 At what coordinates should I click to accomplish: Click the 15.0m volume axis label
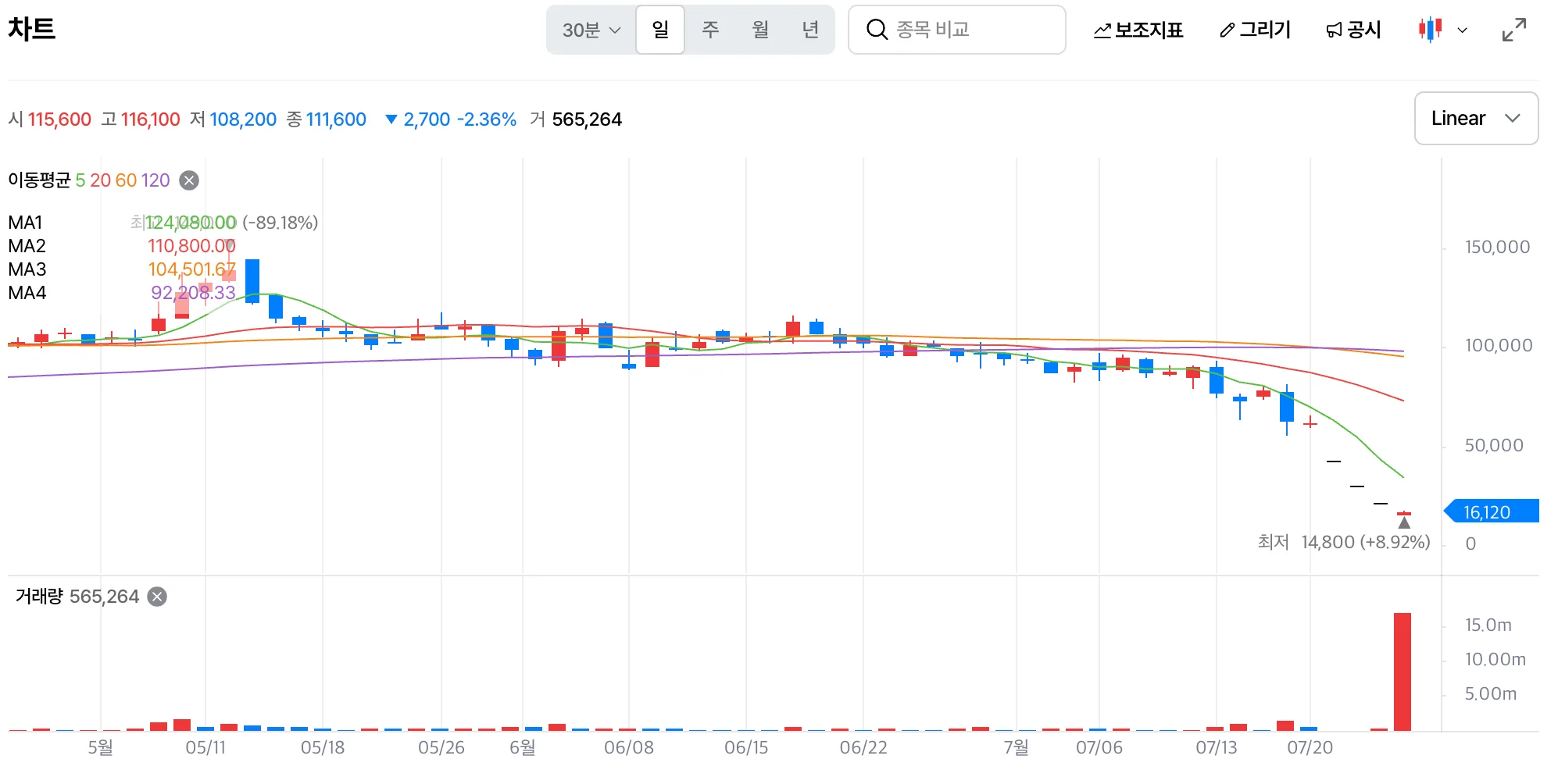click(x=1488, y=625)
